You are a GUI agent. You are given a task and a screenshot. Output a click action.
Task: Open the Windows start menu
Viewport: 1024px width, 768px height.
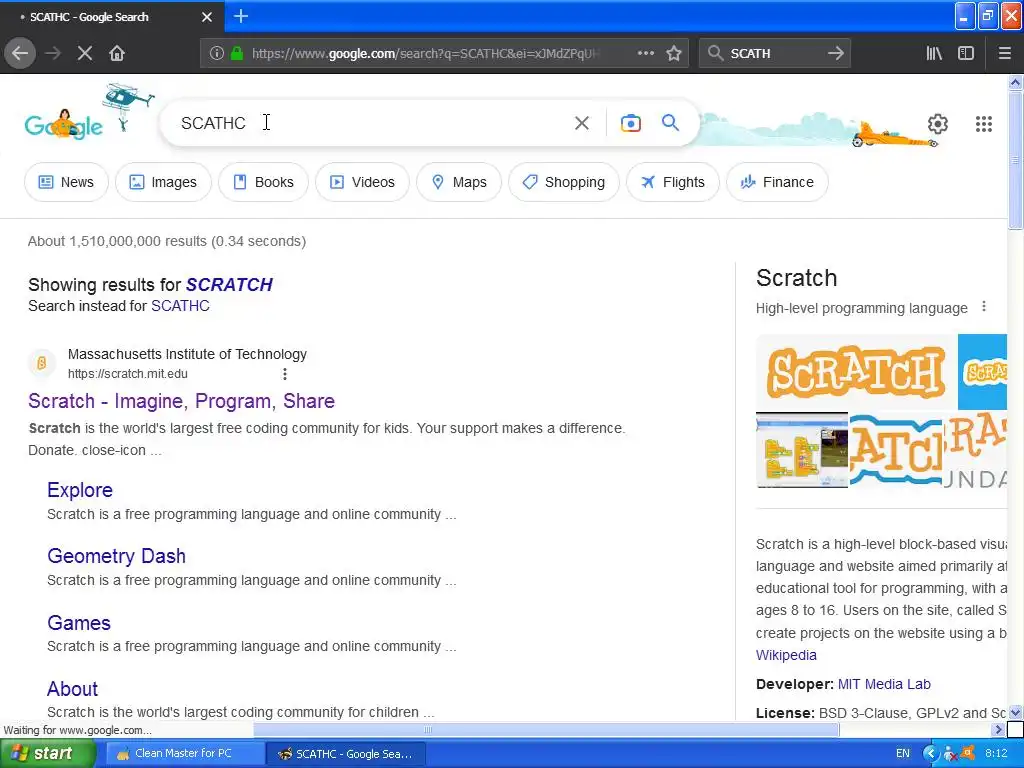[47, 753]
